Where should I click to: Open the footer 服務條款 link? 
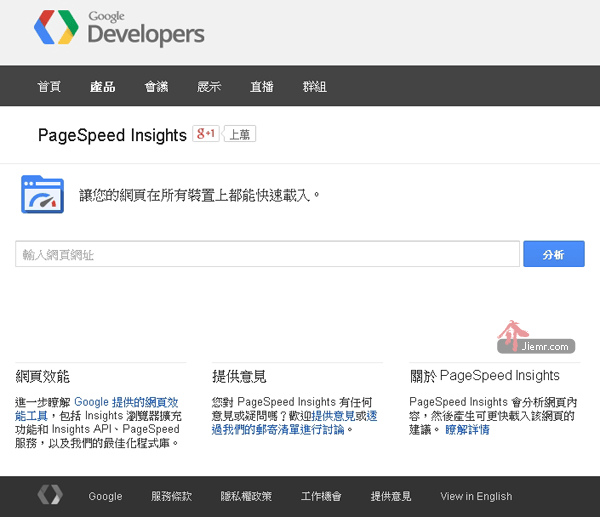click(171, 496)
